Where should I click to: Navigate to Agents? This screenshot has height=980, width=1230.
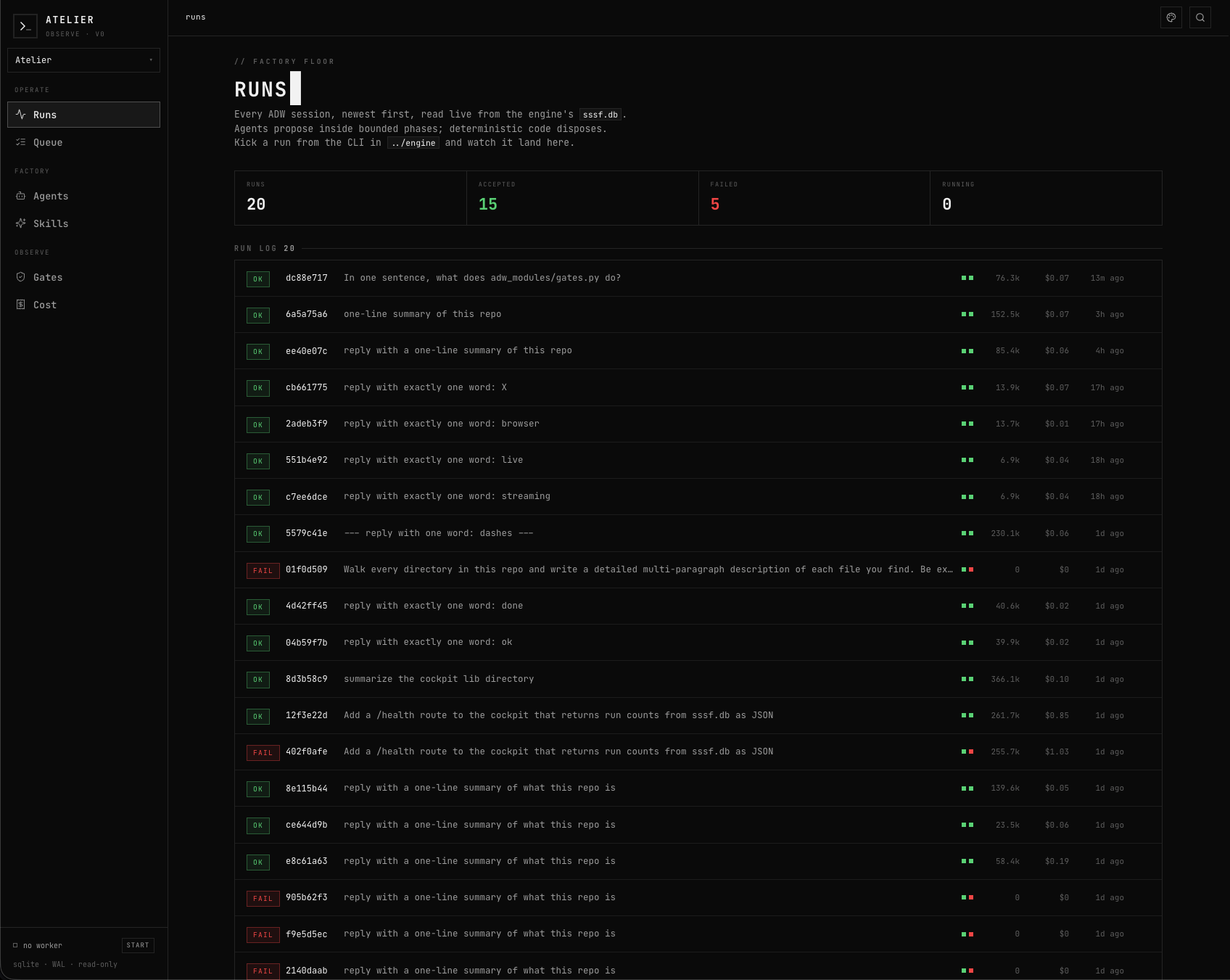point(83,196)
